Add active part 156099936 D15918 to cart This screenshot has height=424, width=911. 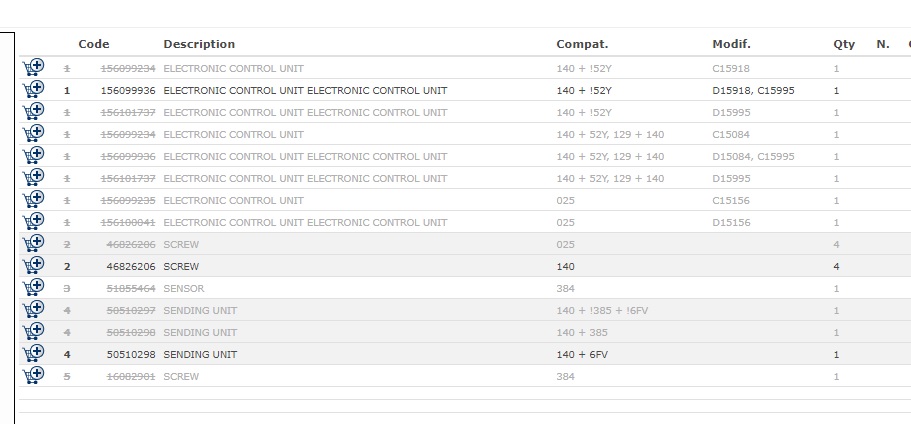33,90
